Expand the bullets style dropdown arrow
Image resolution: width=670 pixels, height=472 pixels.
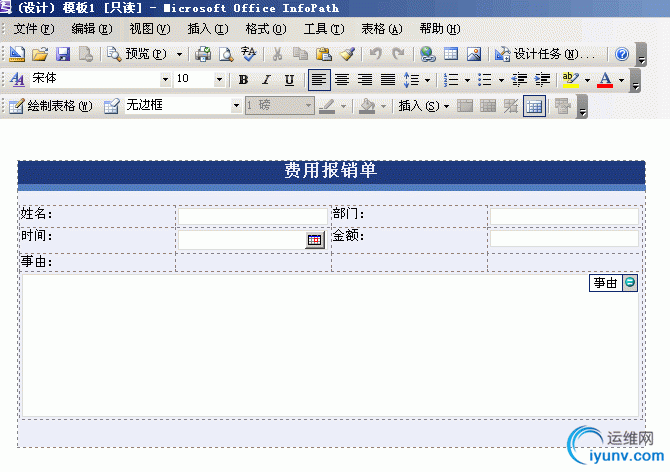[501, 80]
